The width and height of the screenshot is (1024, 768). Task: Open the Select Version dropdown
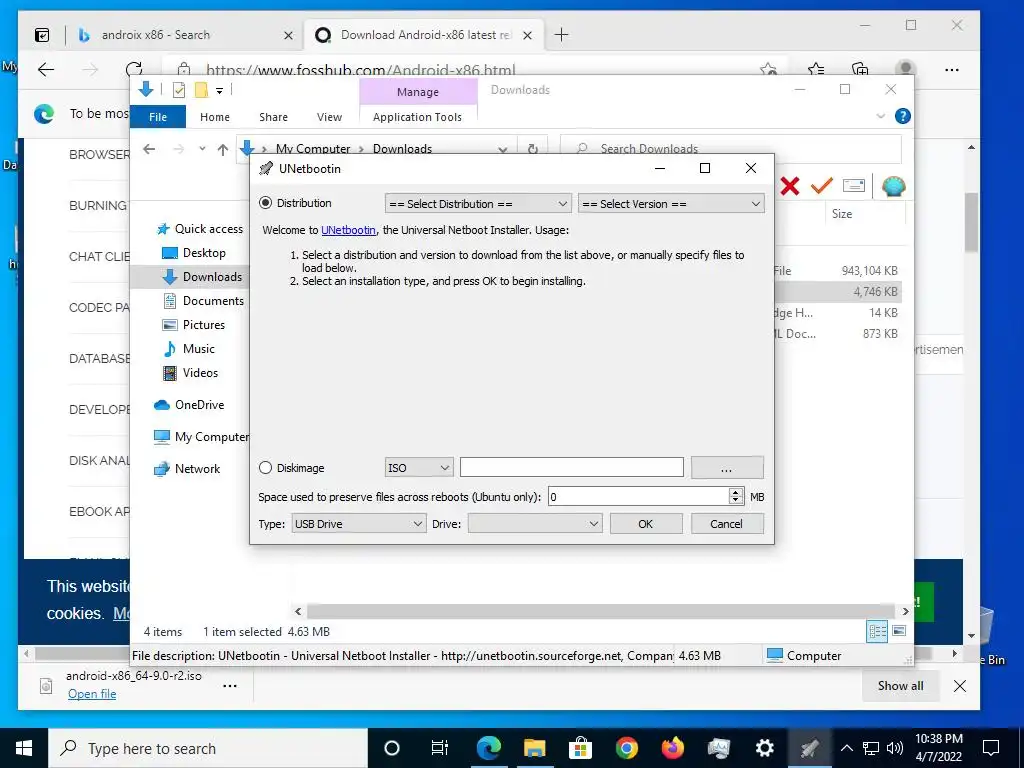671,204
